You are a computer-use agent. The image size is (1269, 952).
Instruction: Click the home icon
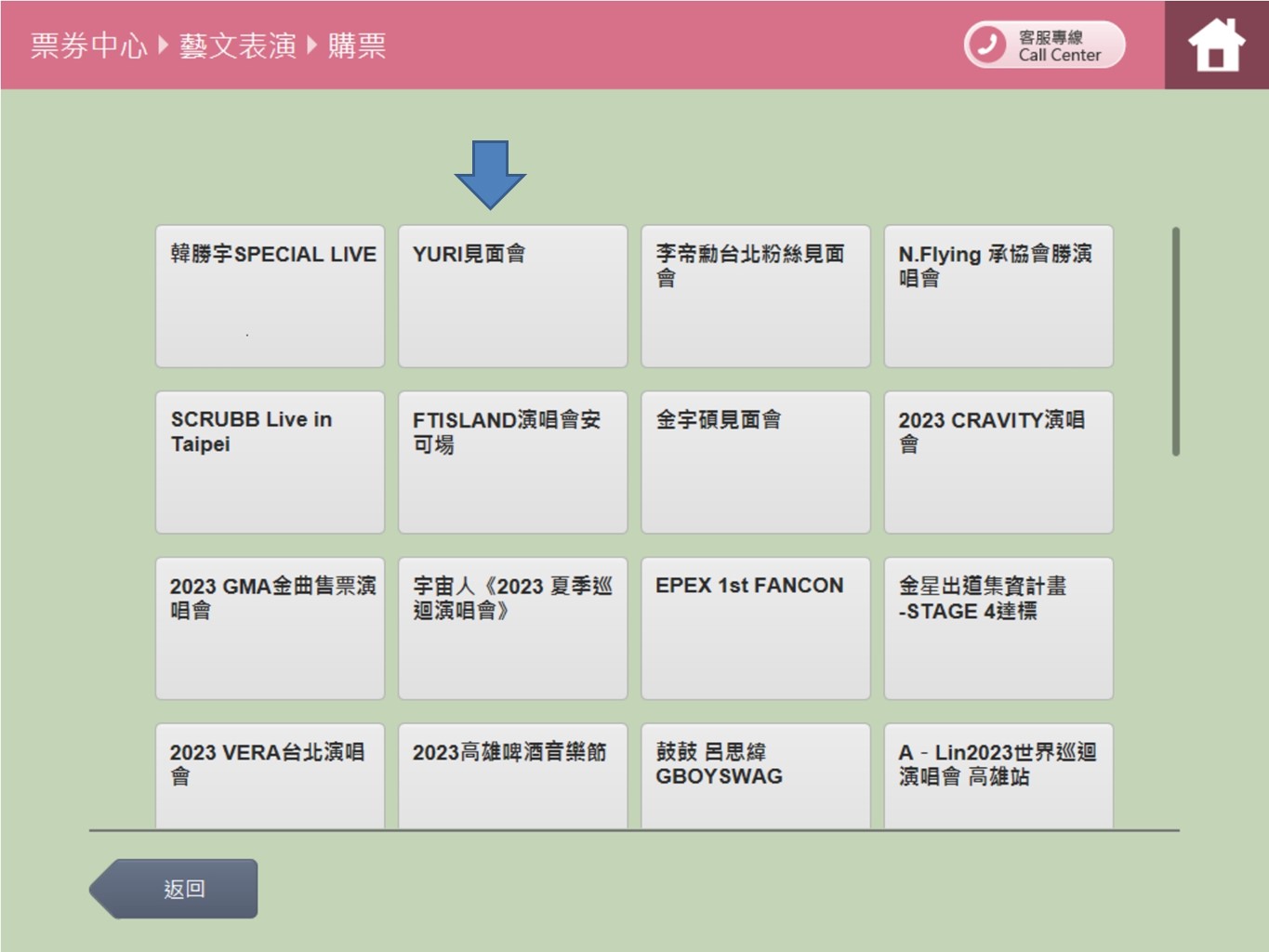(1215, 43)
